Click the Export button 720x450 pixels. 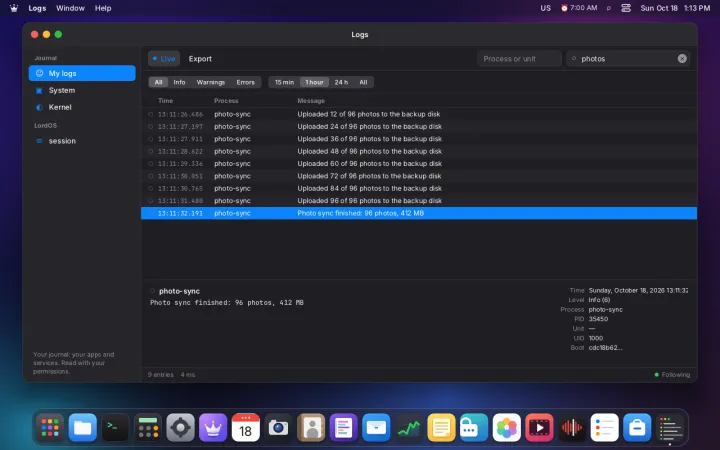click(200, 59)
